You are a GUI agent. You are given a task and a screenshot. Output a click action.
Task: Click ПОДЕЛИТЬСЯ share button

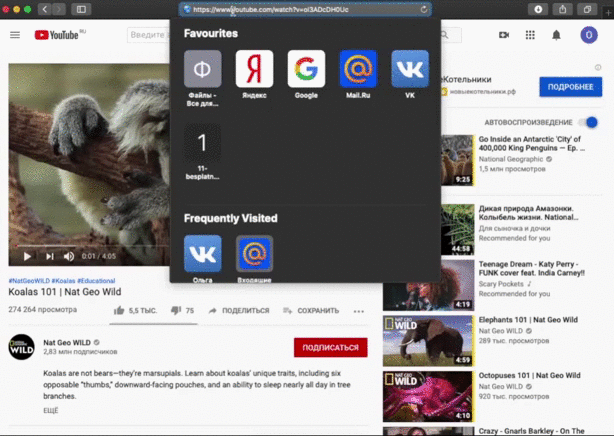pos(239,311)
